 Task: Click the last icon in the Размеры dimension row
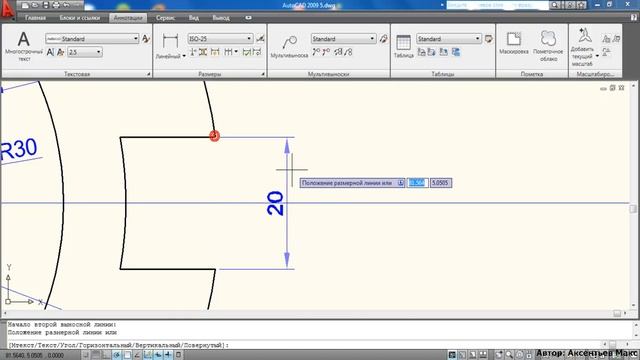(257, 52)
